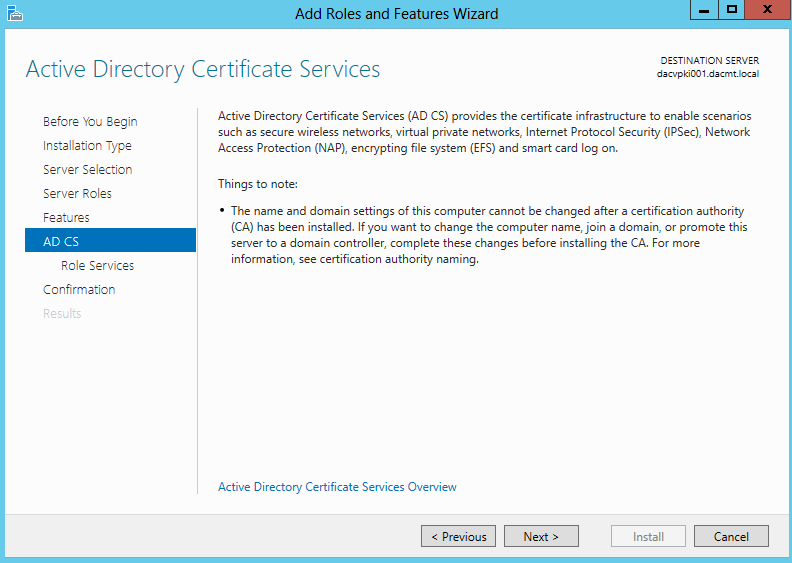Click the DESTINATION SERVER label

click(x=710, y=61)
